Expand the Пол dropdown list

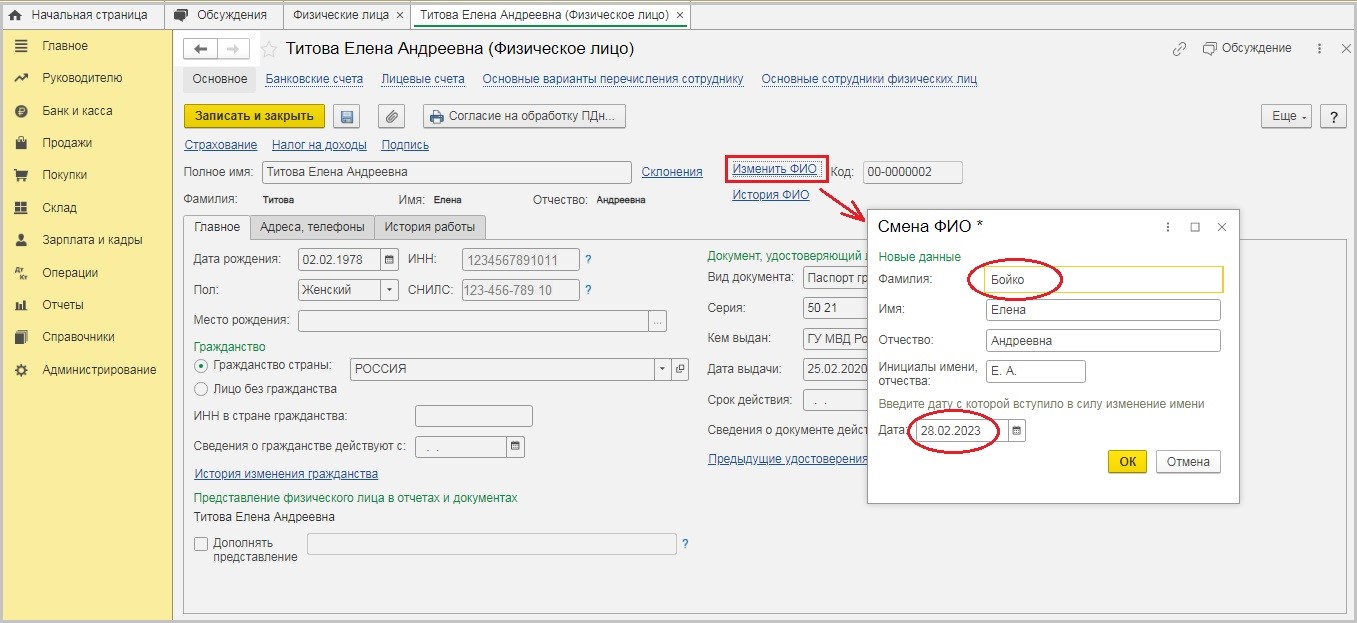pos(389,290)
